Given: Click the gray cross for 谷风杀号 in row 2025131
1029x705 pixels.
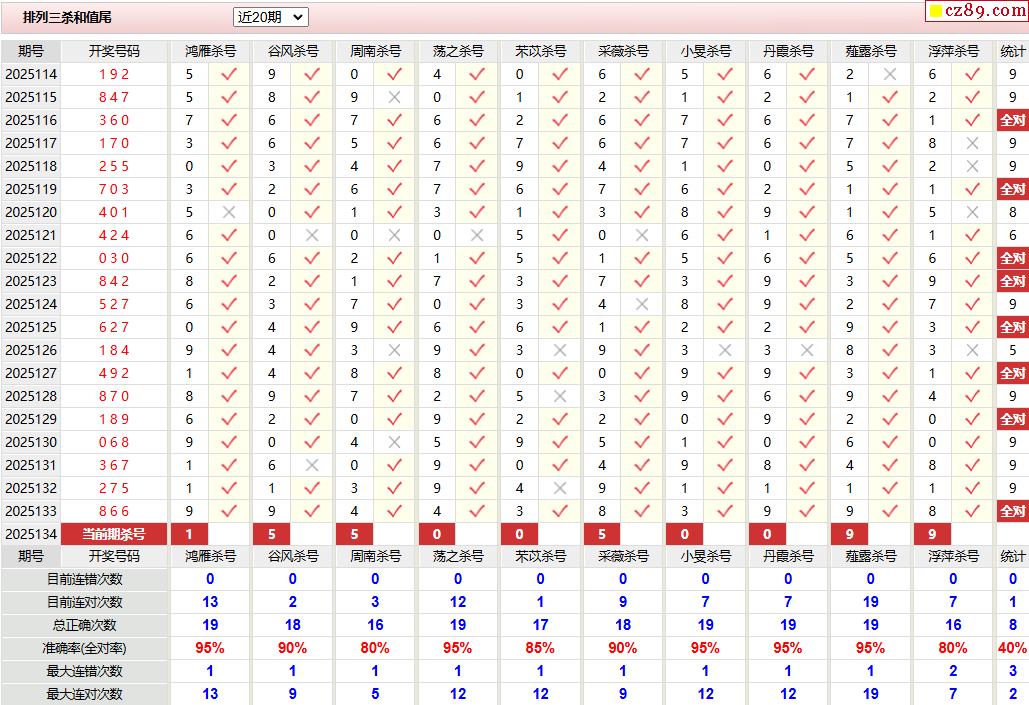Looking at the screenshot, I should pyautogui.click(x=312, y=465).
